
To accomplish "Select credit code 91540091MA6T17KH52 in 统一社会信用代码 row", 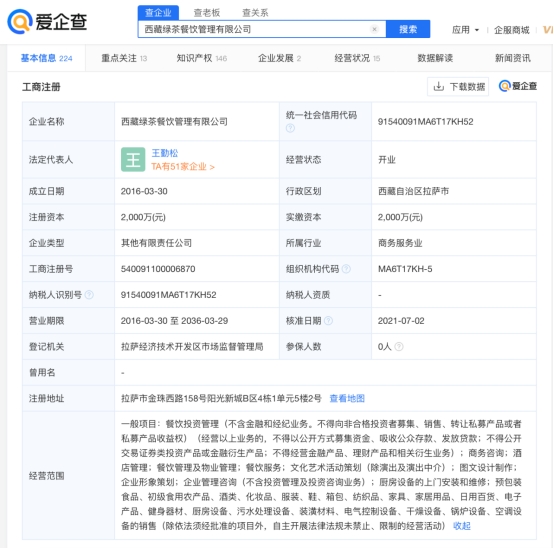I will 425,122.
